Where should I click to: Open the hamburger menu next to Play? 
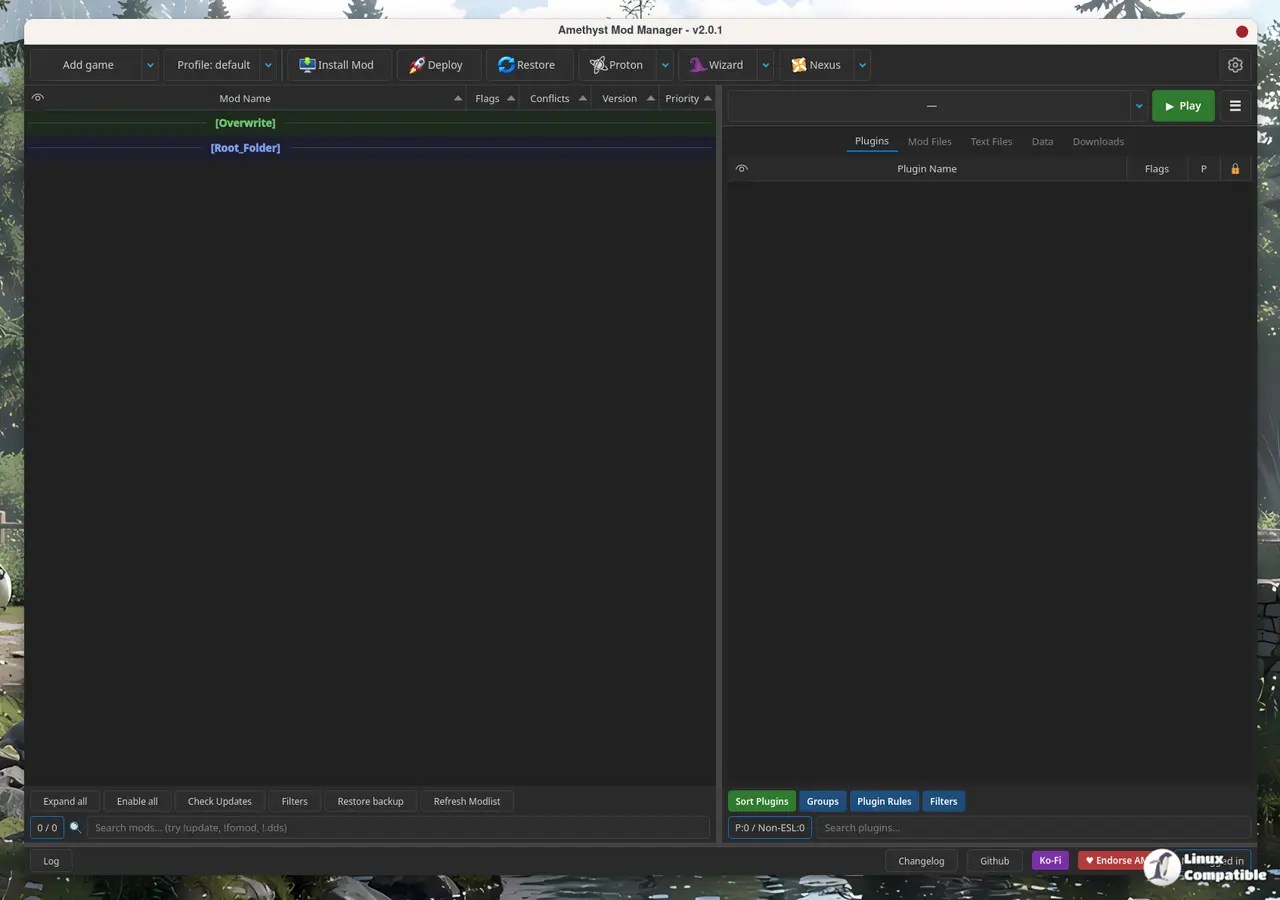click(1235, 106)
